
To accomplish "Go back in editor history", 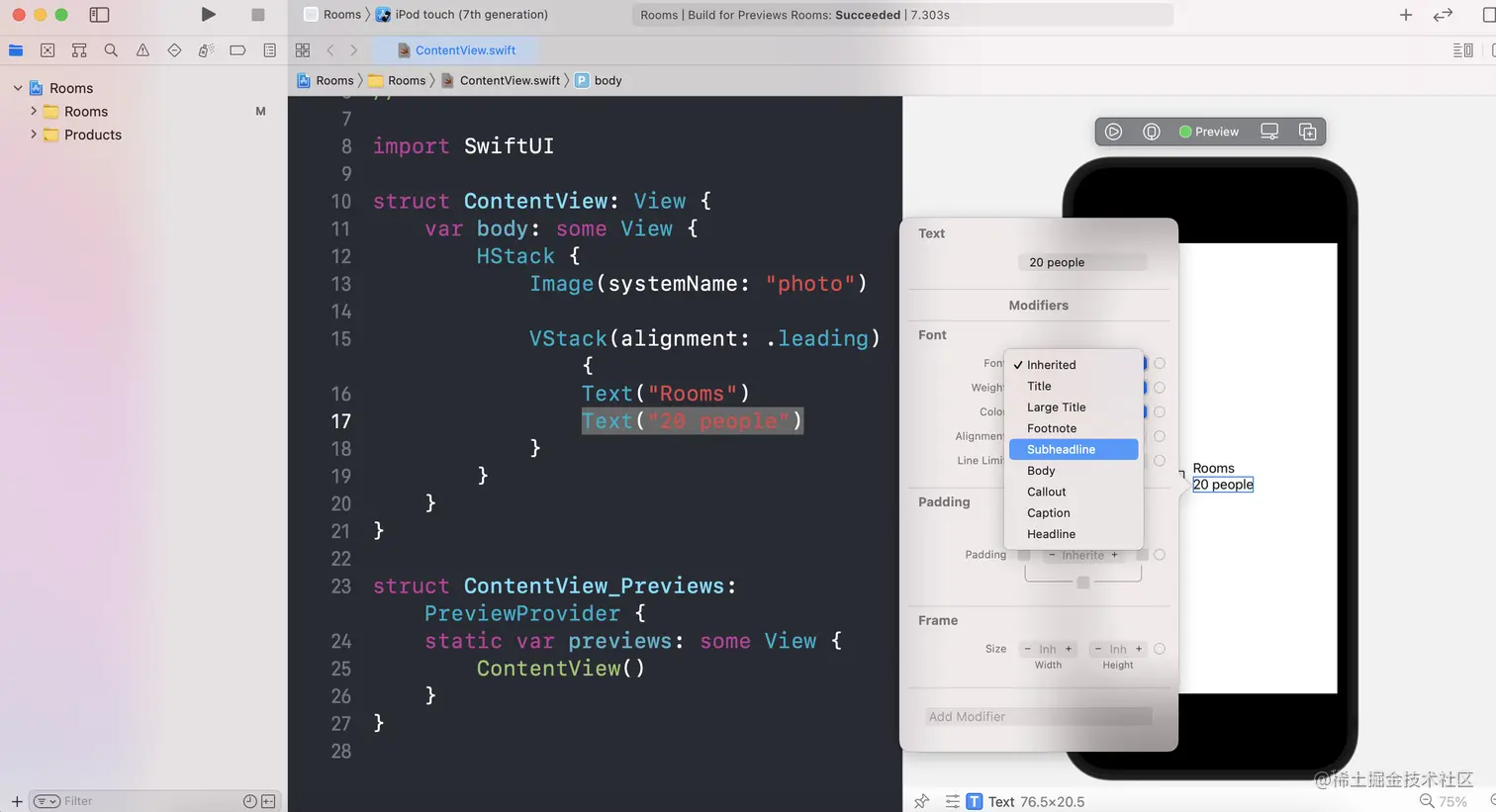I will pos(330,50).
